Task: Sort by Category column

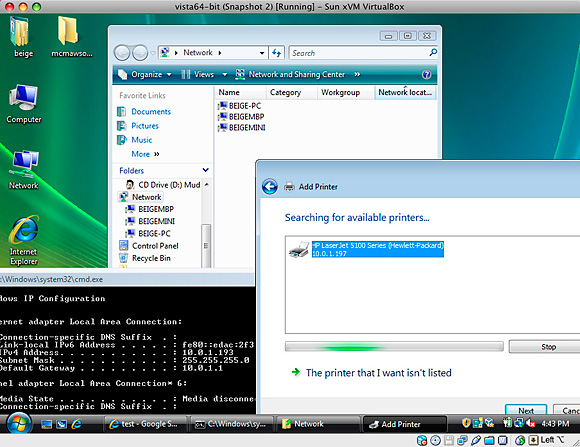Action: click(292, 93)
